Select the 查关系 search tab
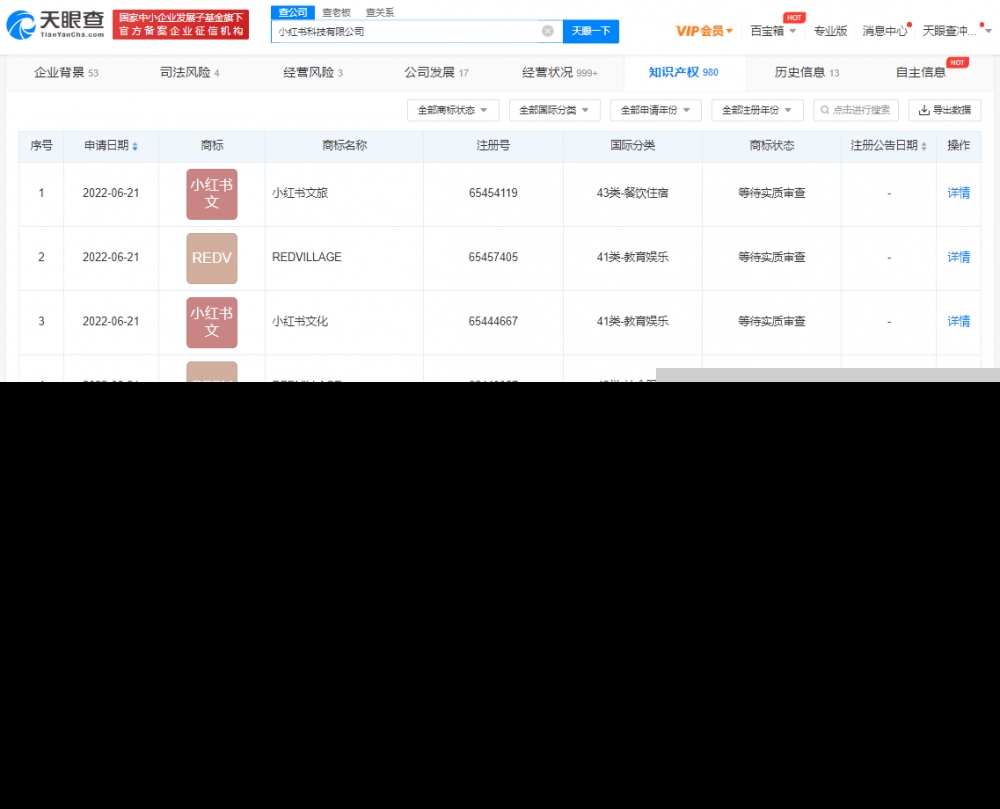The image size is (1000, 809). point(379,12)
